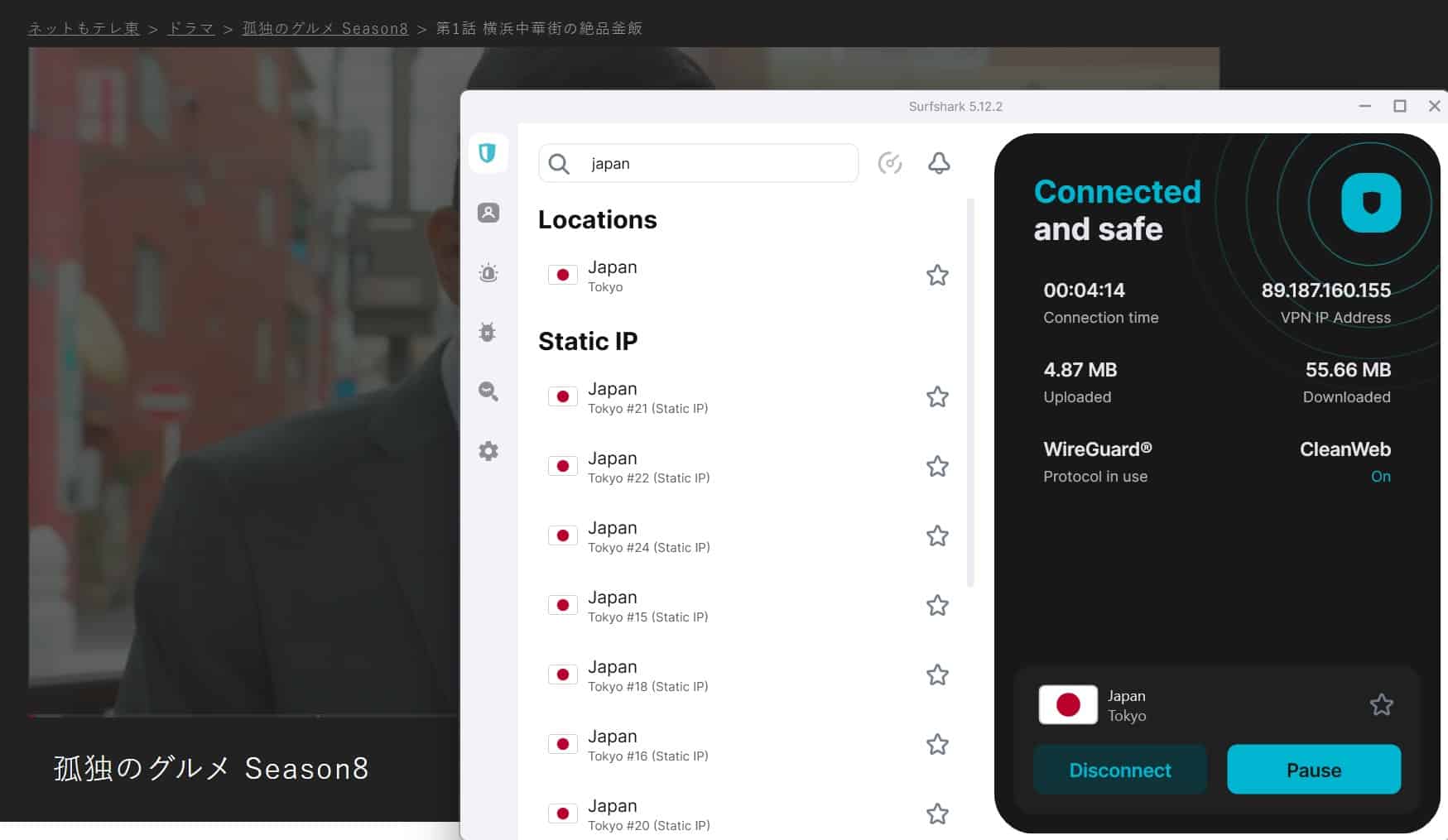Open the Surfshark Search magnifier icon in sidebar
1448x840 pixels.
point(488,391)
